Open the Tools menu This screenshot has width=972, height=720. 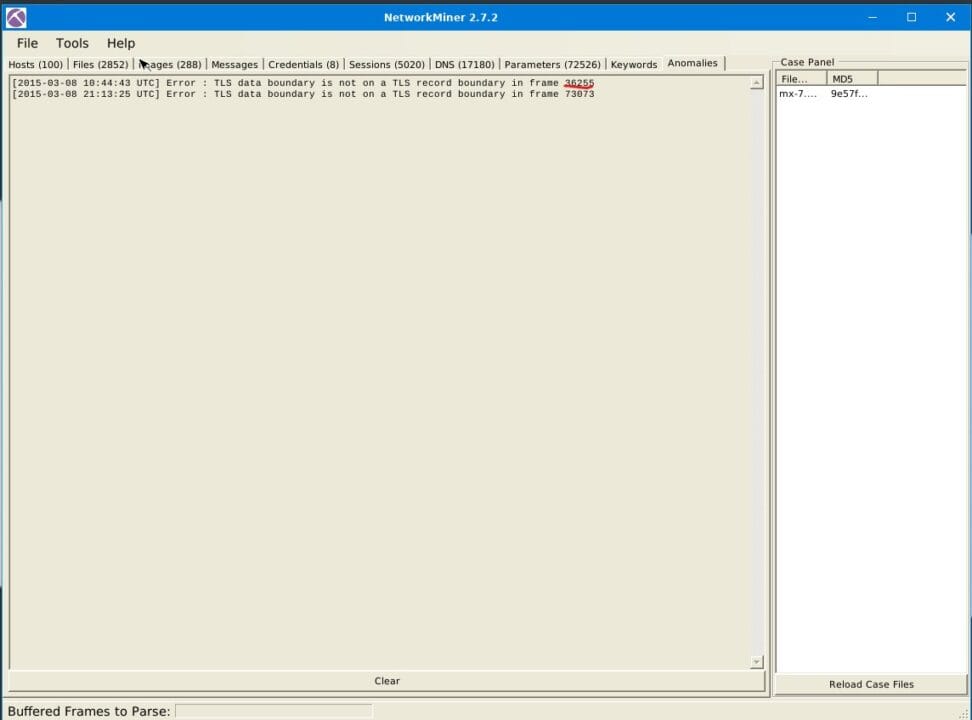71,43
